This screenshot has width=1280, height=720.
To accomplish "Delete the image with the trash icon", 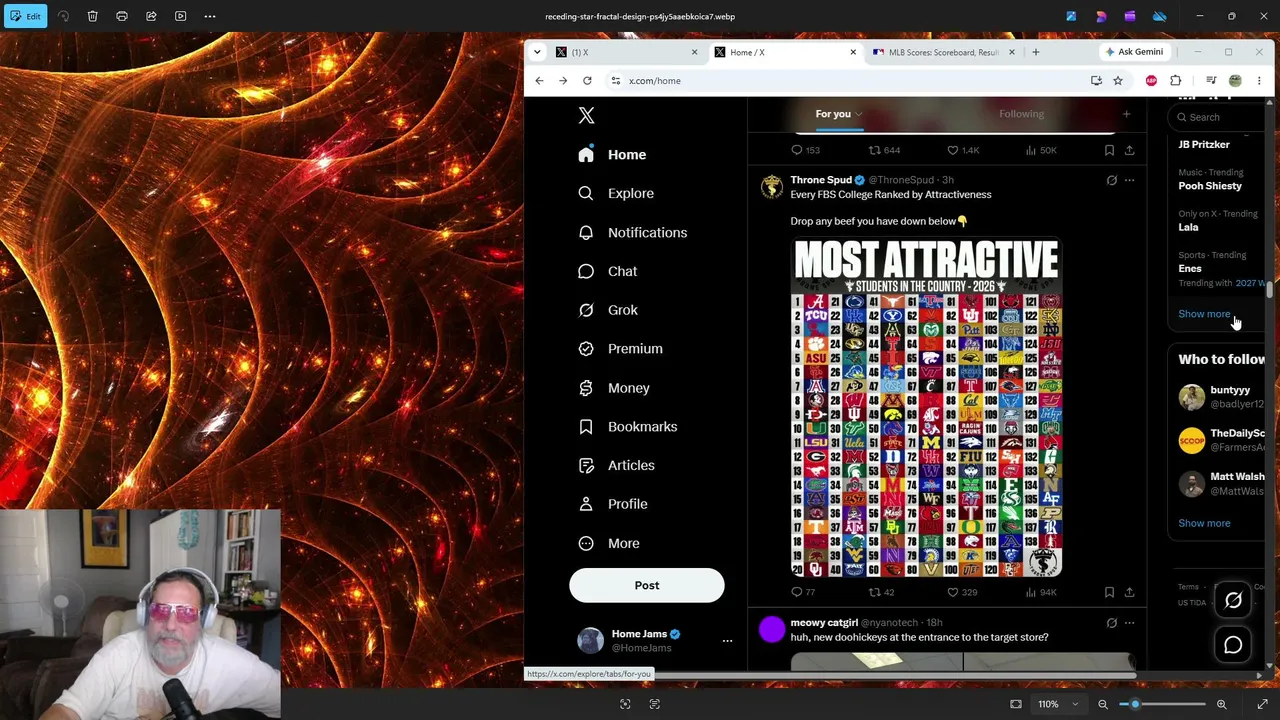I will click(x=92, y=16).
